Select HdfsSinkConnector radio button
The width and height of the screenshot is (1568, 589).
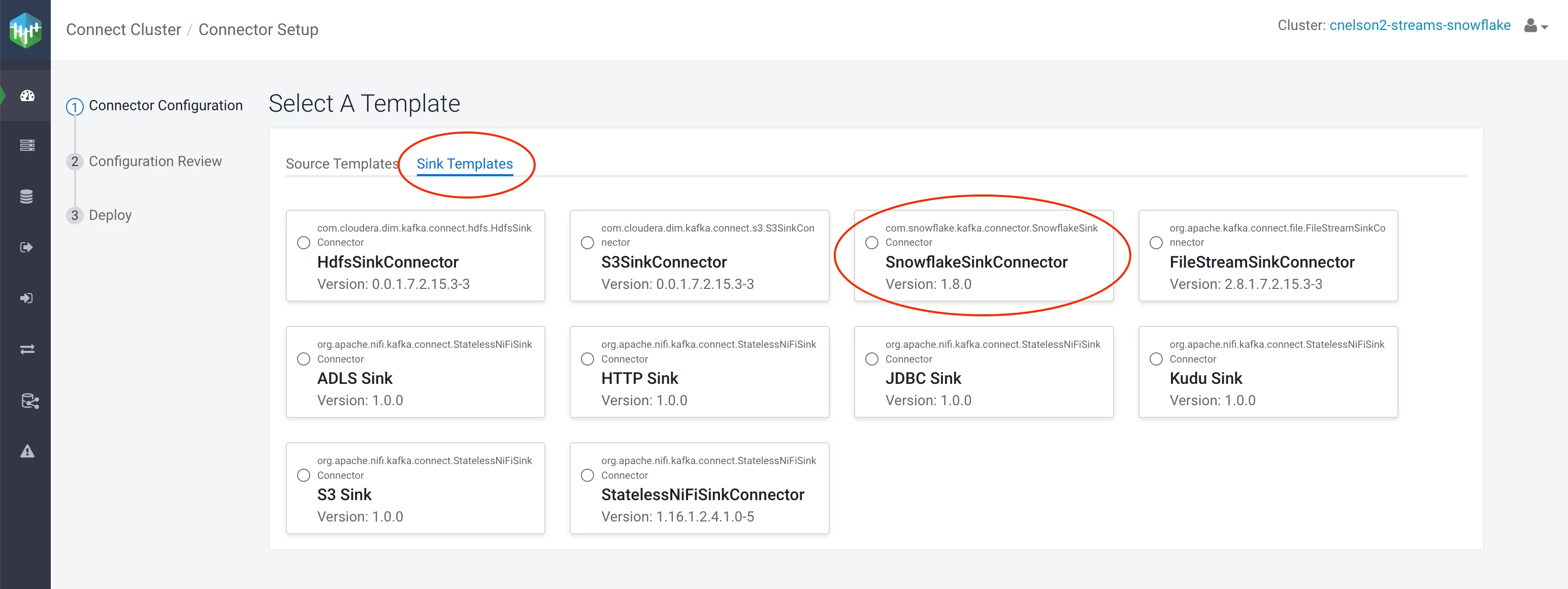click(303, 243)
